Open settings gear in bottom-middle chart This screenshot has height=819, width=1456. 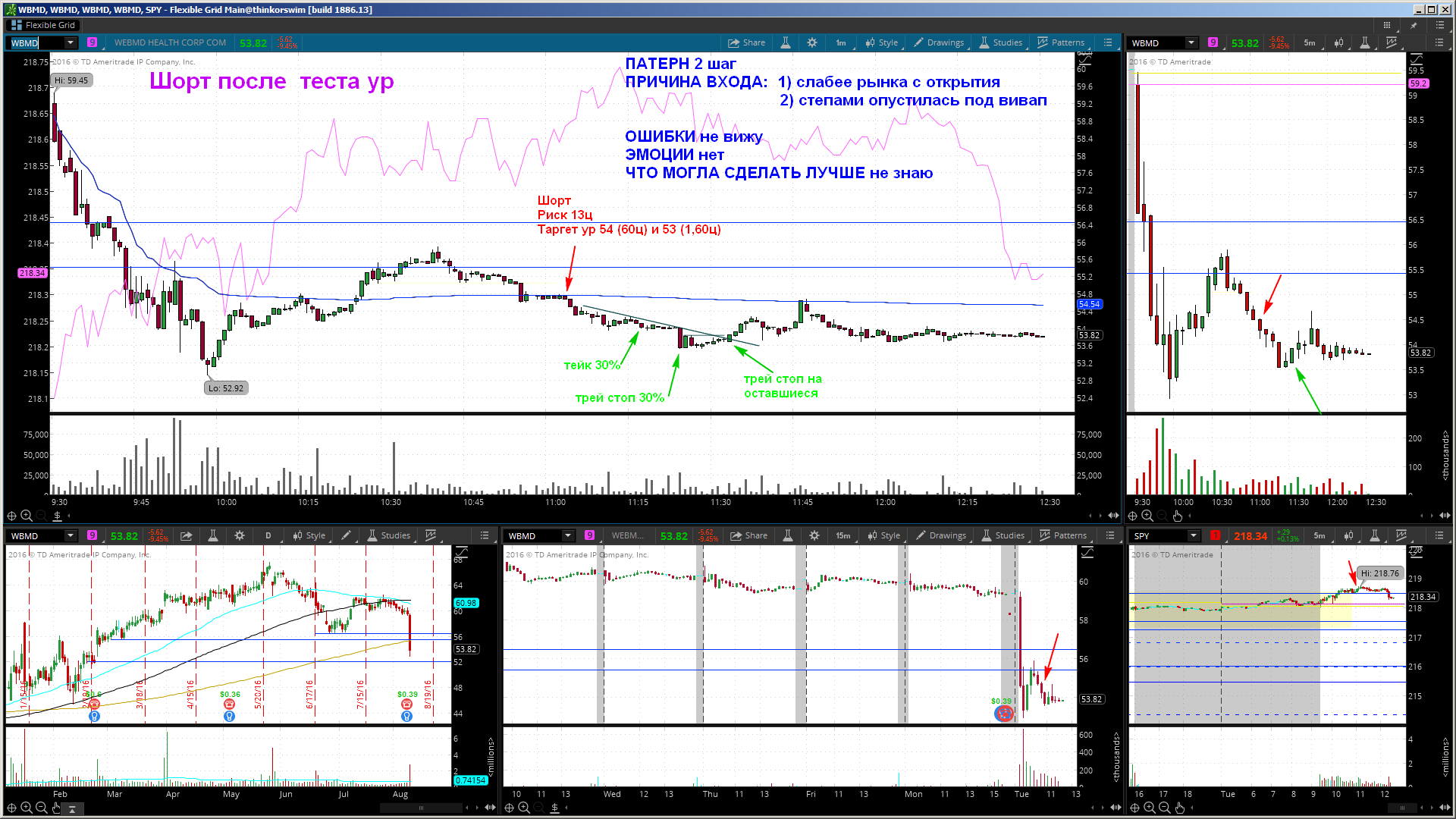814,535
